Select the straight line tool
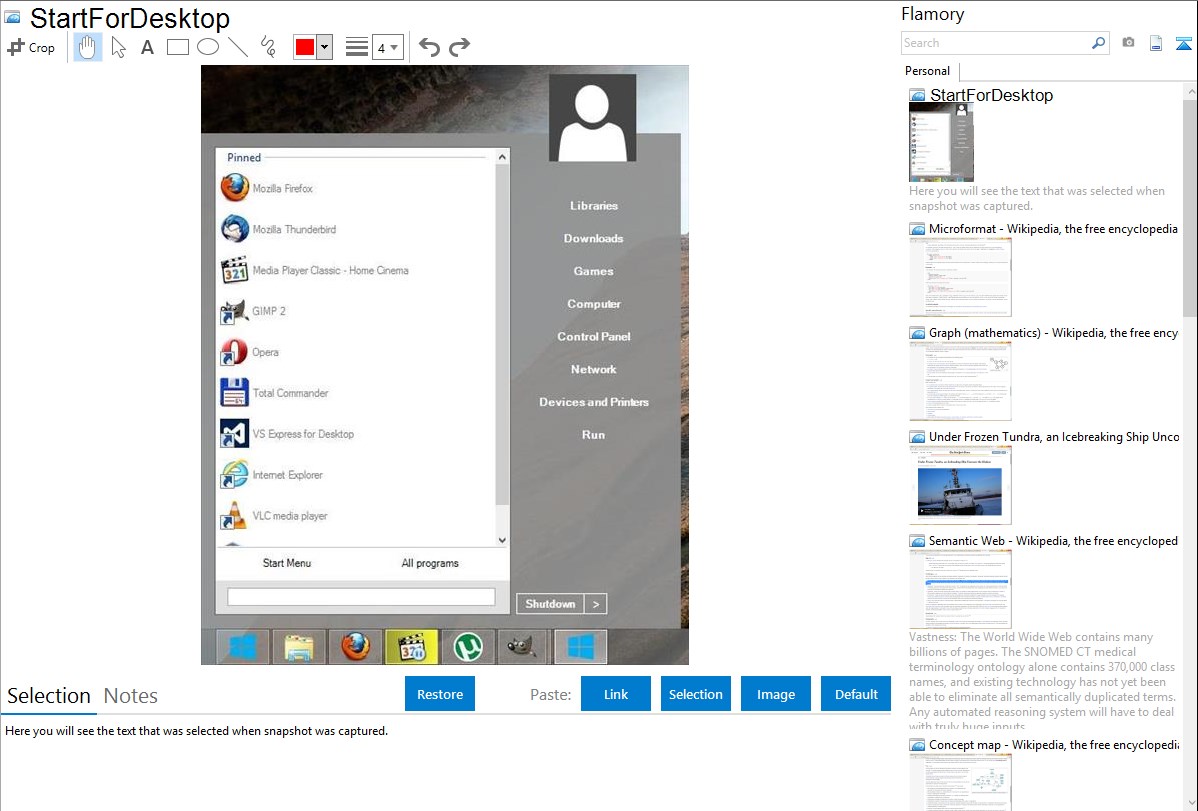The width and height of the screenshot is (1198, 811). pos(238,47)
